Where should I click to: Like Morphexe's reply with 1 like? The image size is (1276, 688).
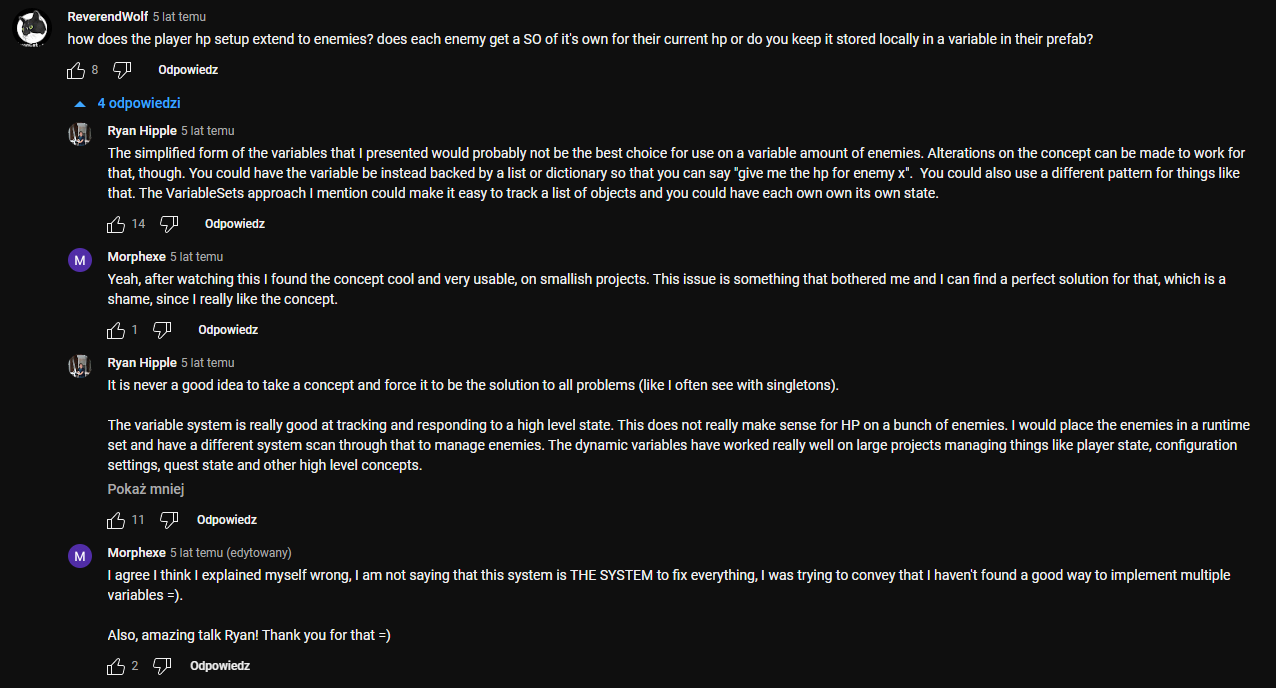click(117, 330)
